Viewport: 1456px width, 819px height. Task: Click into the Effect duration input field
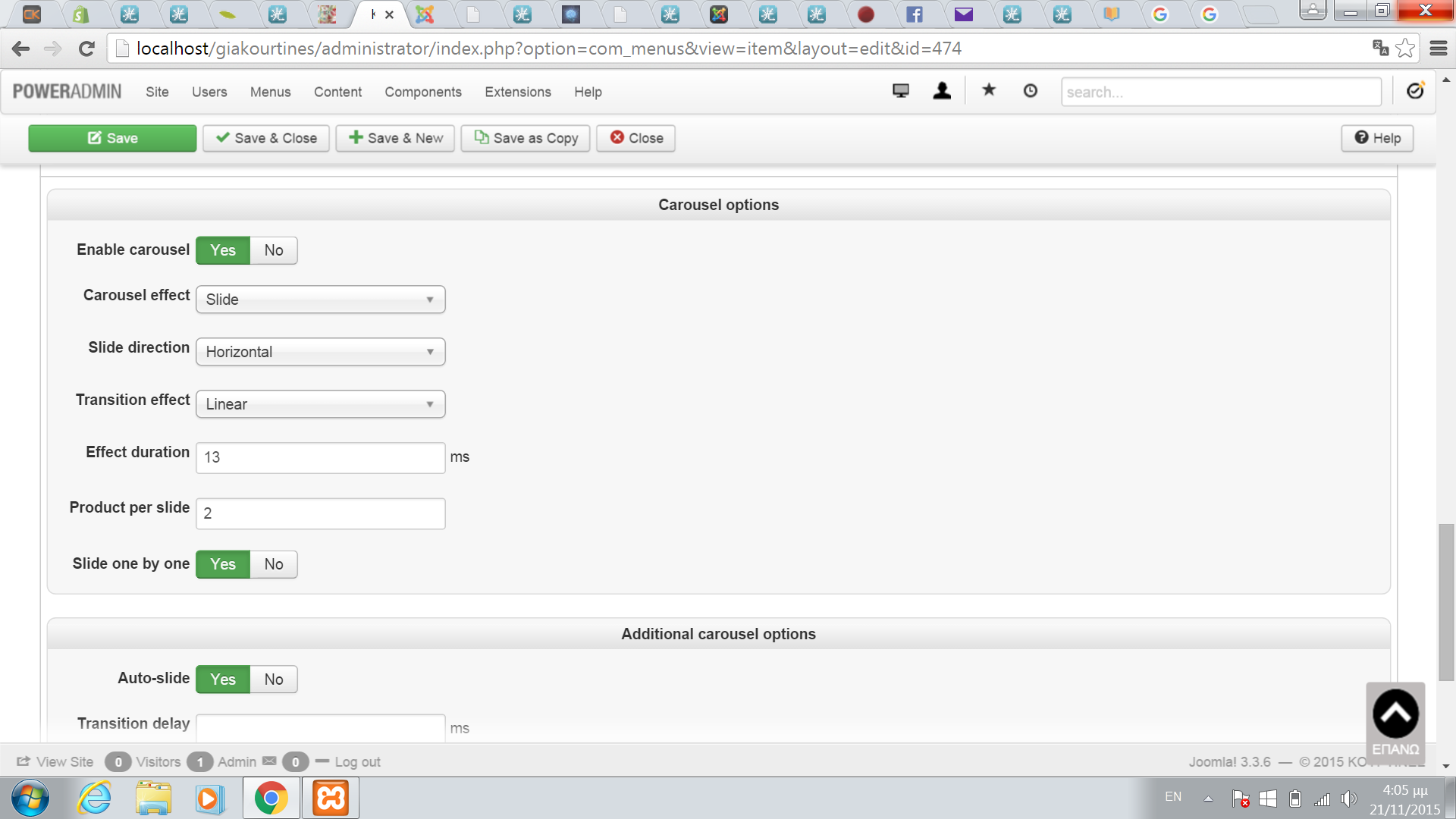pyautogui.click(x=320, y=457)
